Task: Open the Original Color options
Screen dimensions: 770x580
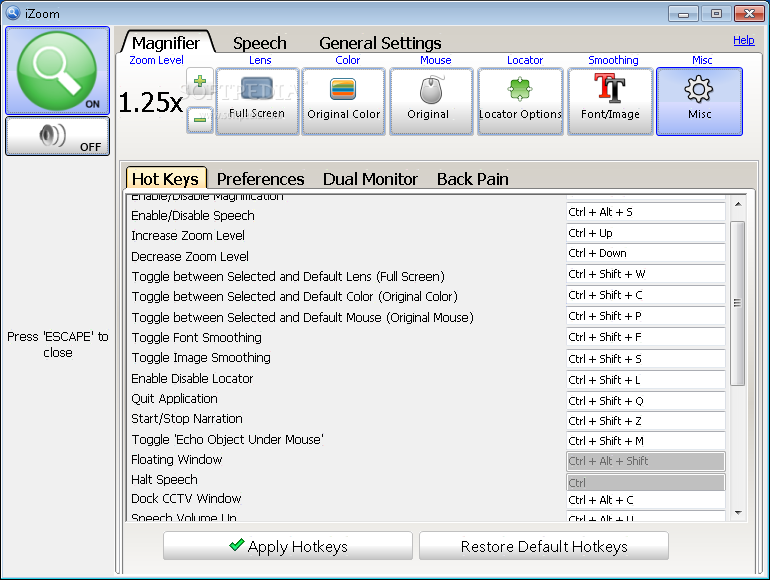Action: coord(344,101)
